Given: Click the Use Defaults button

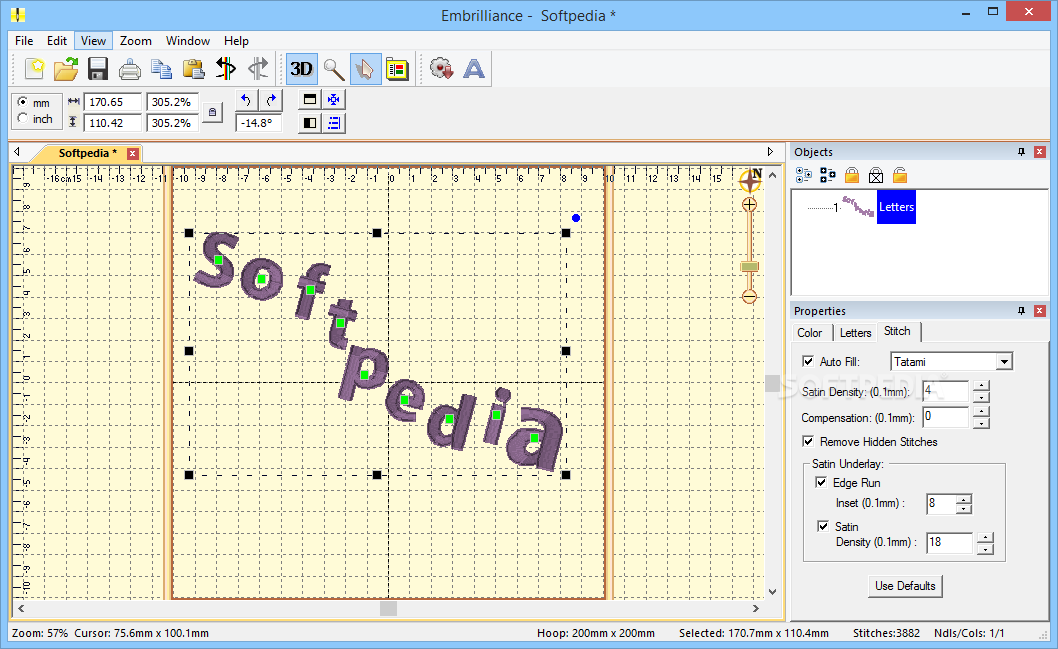Looking at the screenshot, I should coord(905,586).
